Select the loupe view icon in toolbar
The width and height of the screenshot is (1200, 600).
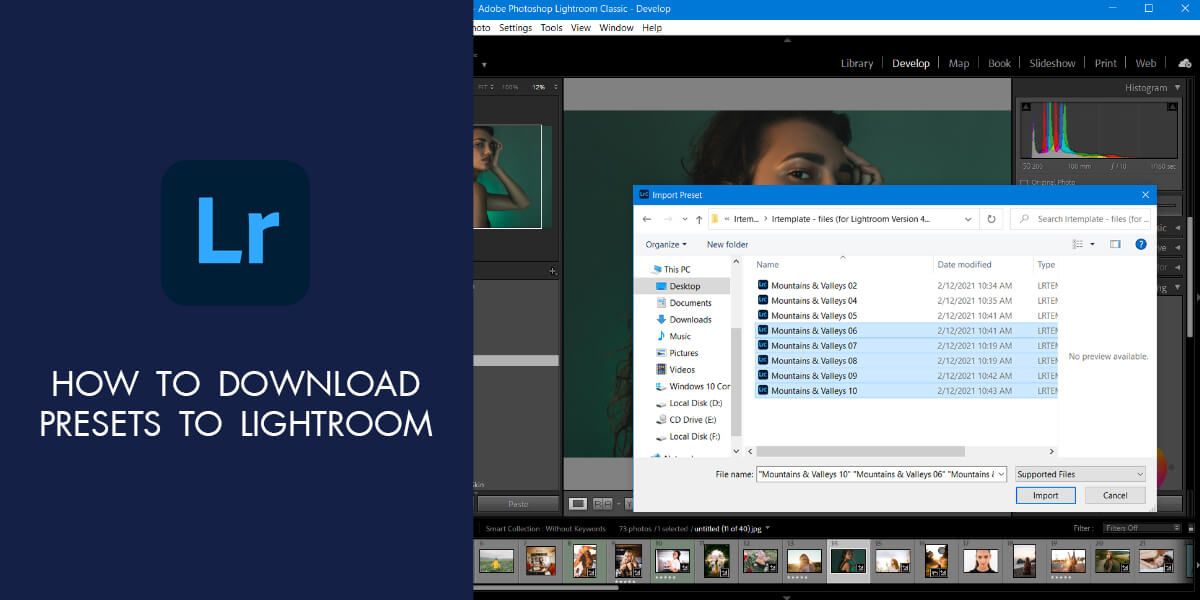578,504
